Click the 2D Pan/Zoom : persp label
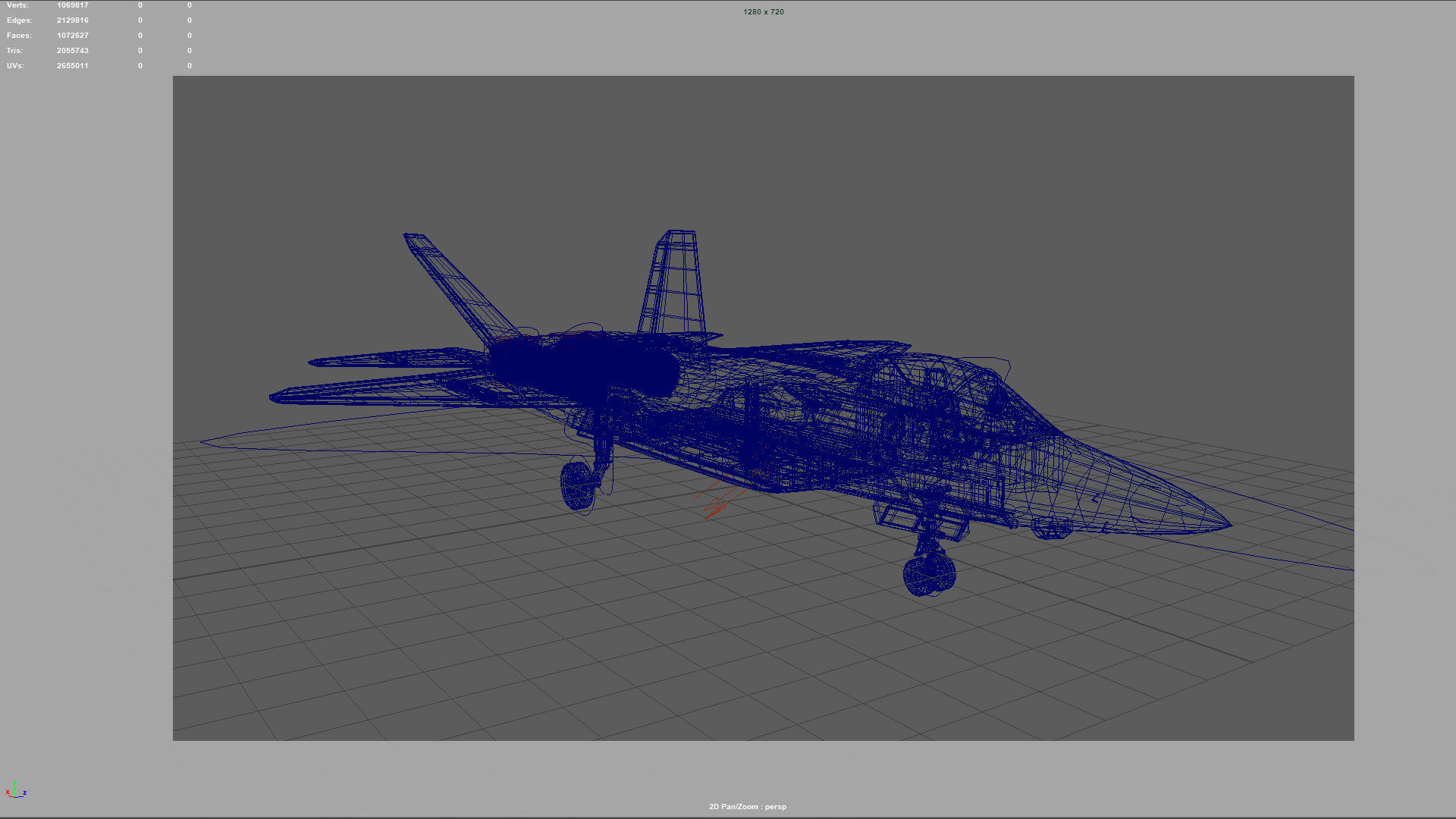The height and width of the screenshot is (819, 1456). (748, 807)
